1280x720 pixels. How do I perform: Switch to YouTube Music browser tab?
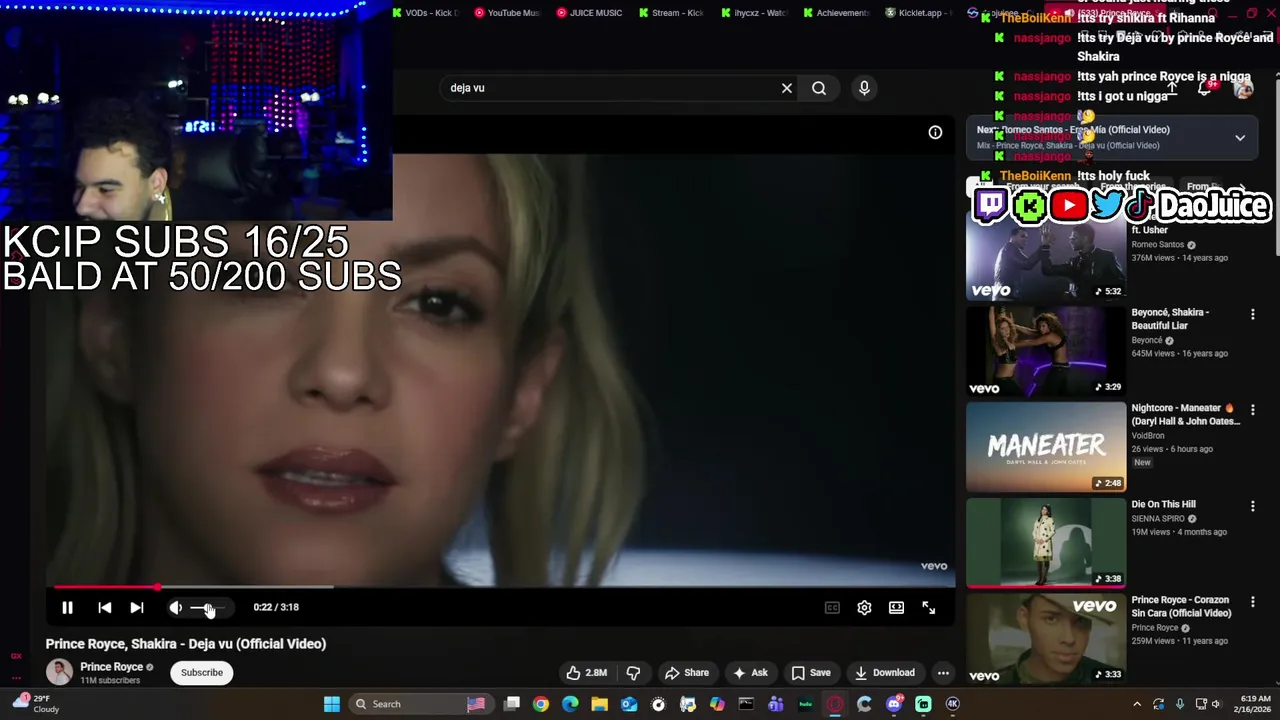pyautogui.click(x=508, y=13)
